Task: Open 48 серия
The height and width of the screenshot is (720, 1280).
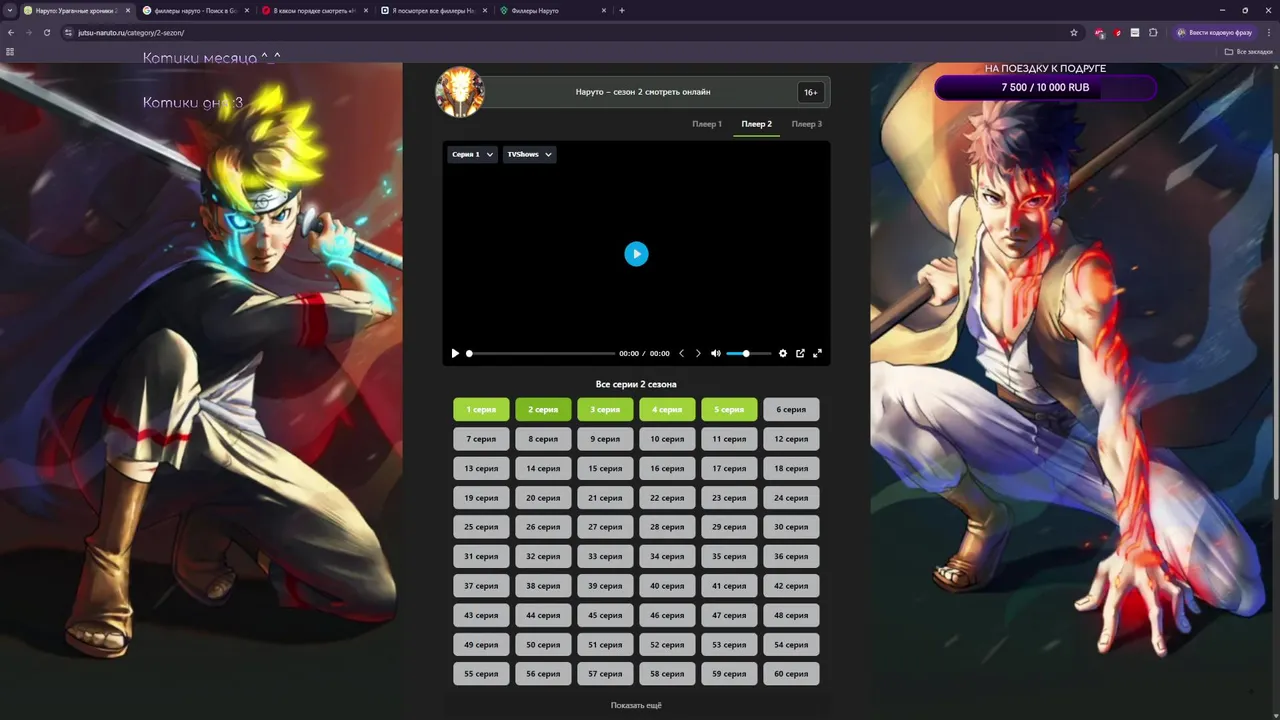Action: [x=791, y=615]
